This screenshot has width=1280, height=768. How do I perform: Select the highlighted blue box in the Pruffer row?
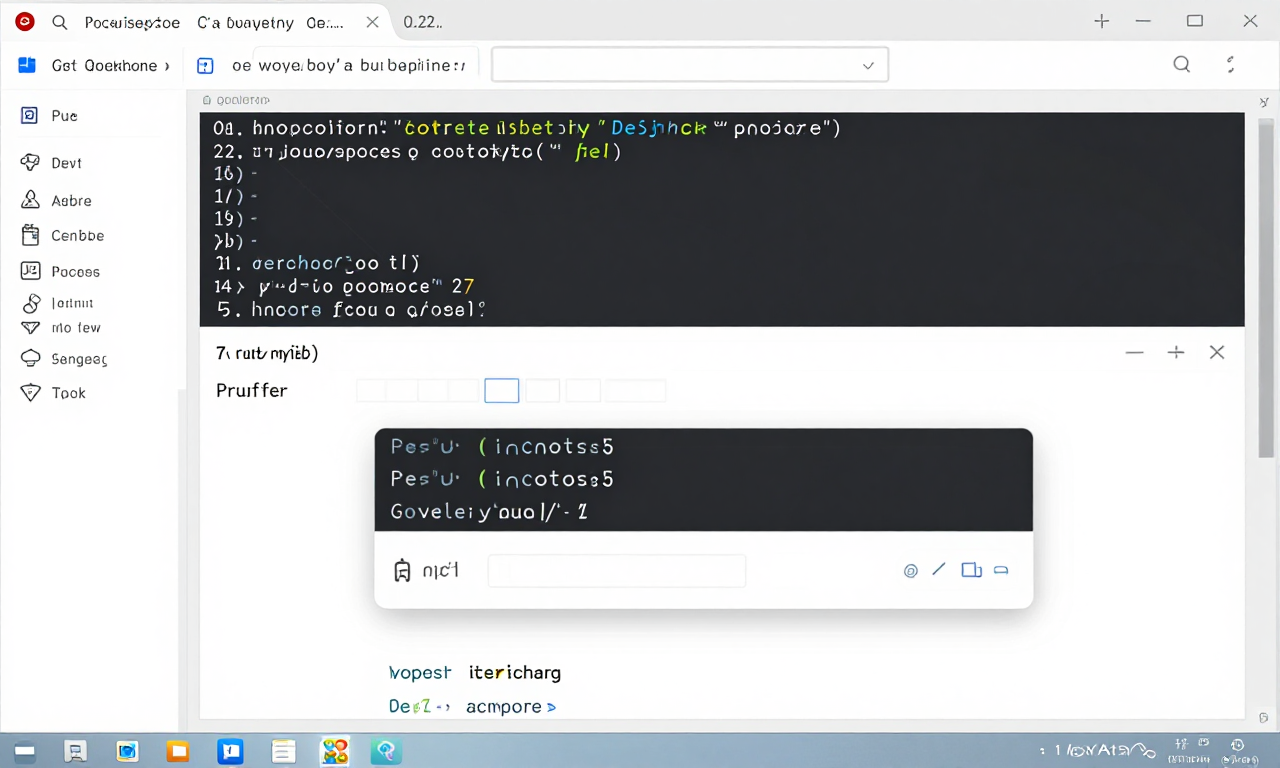click(502, 391)
